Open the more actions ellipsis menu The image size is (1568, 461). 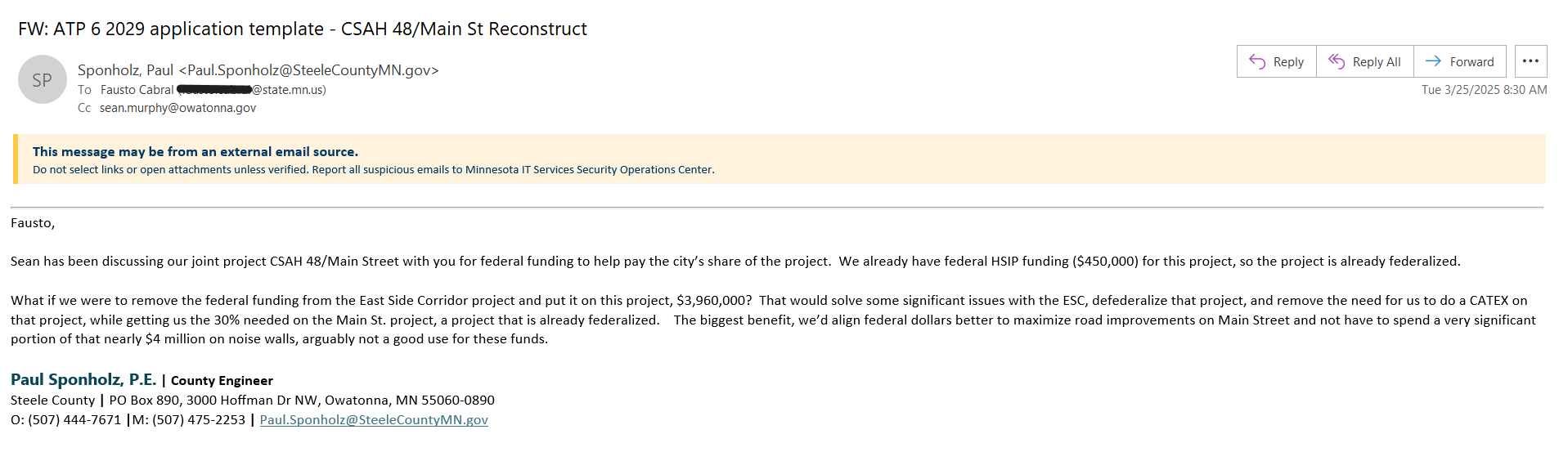1530,61
